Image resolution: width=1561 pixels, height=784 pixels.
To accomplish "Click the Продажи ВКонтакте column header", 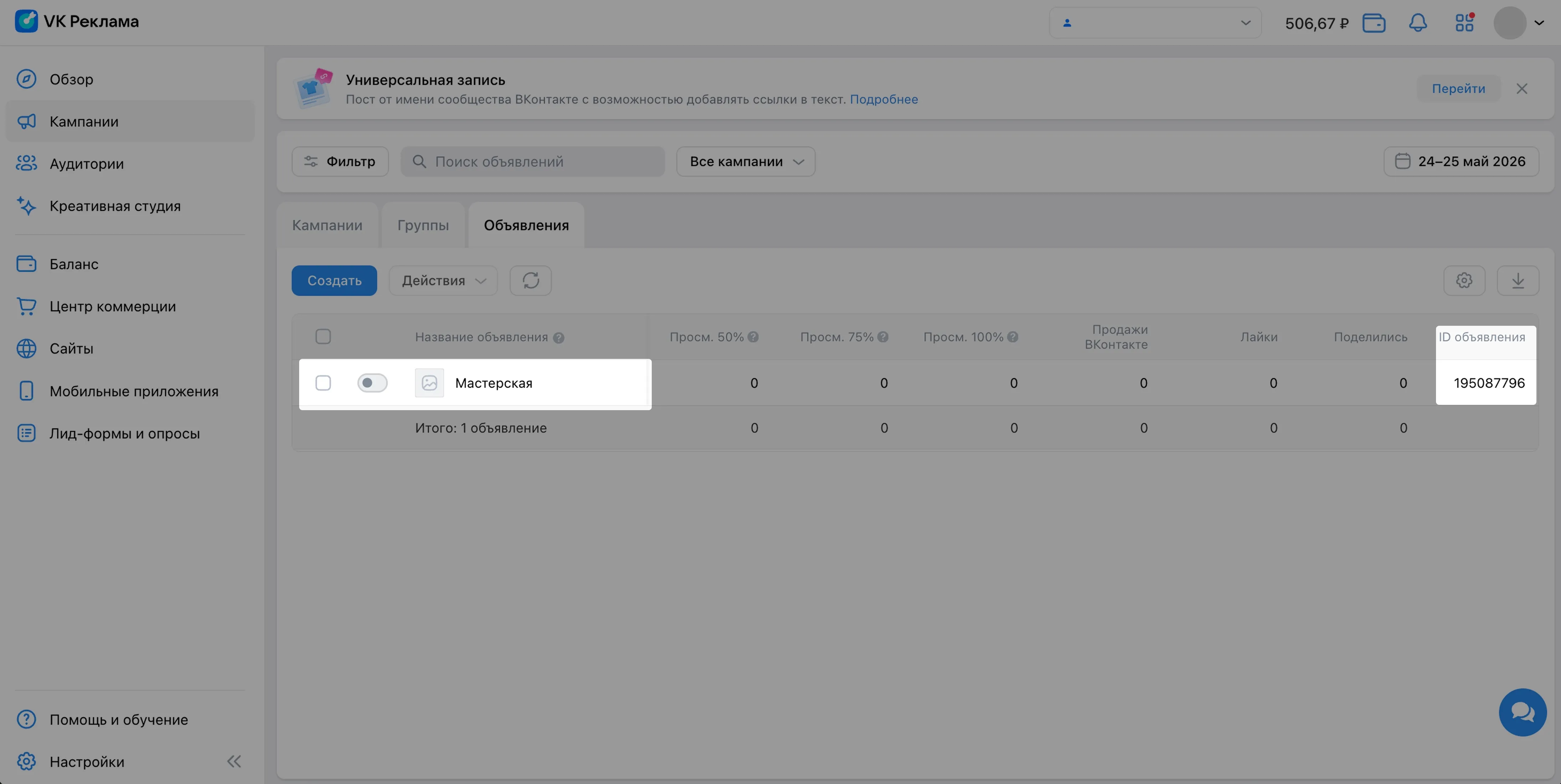I will (1116, 337).
